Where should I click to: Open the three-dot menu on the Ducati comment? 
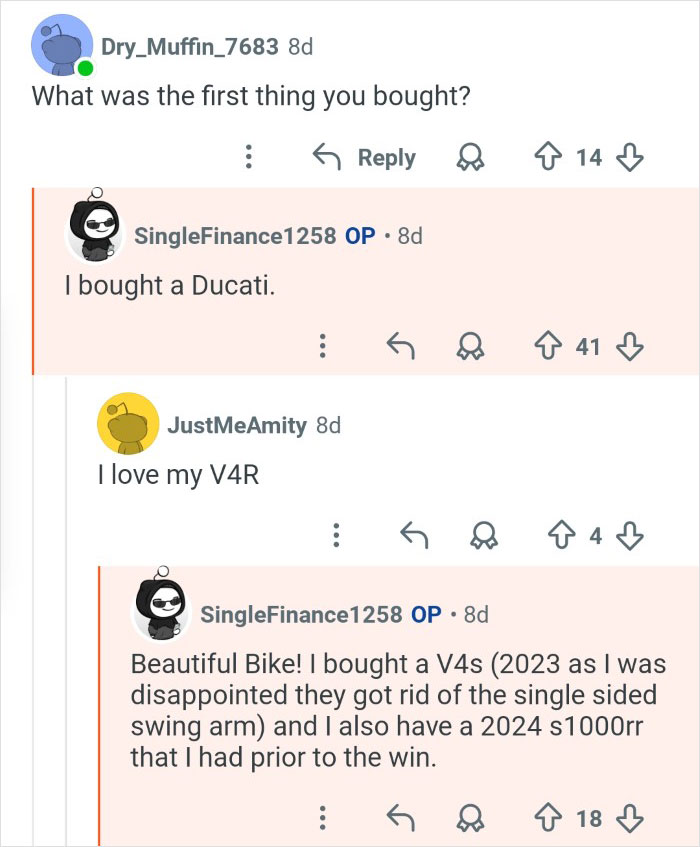click(322, 347)
